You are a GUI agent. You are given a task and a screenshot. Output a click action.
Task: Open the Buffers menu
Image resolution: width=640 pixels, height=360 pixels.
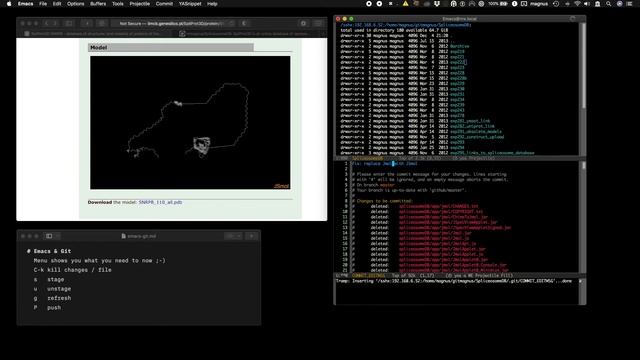pos(98,4)
